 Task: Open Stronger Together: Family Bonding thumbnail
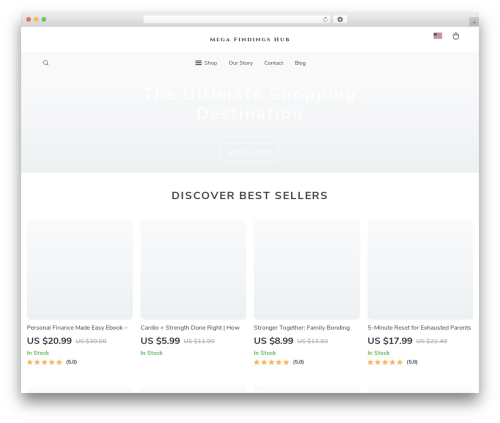307,269
